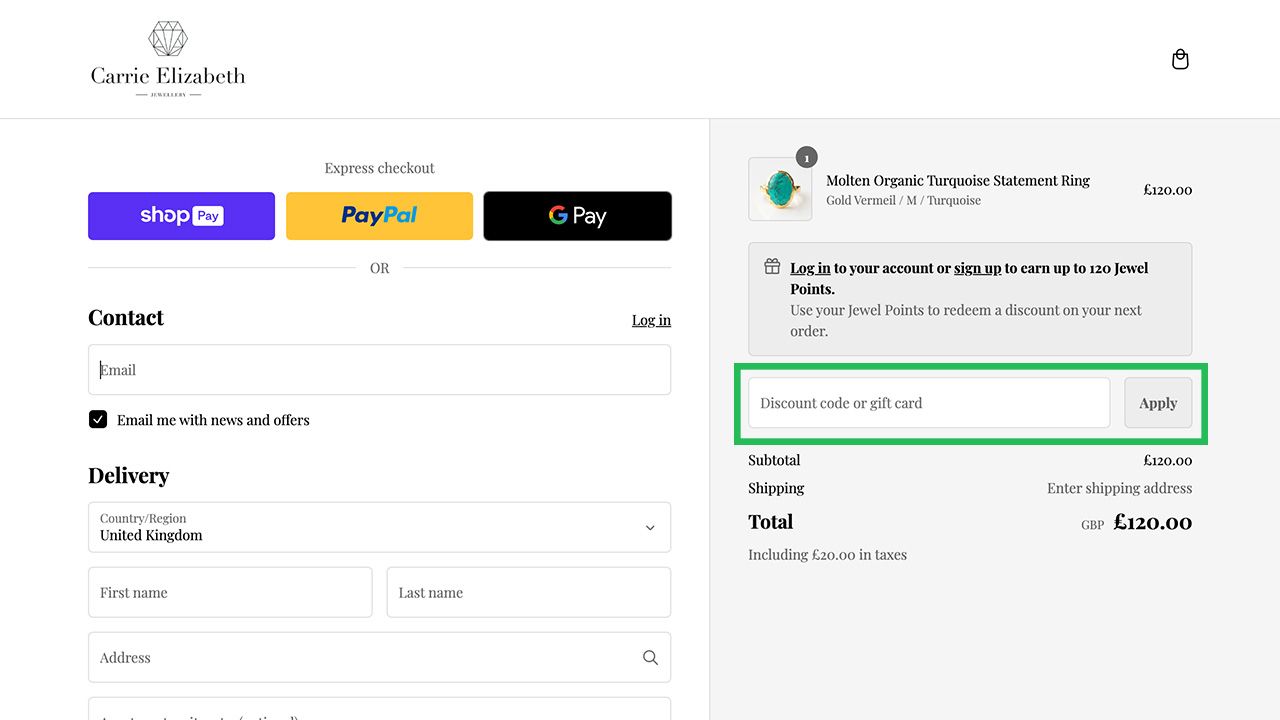Image resolution: width=1280 pixels, height=720 pixels.
Task: Click the turquoise ring product thumbnail
Action: pos(779,189)
